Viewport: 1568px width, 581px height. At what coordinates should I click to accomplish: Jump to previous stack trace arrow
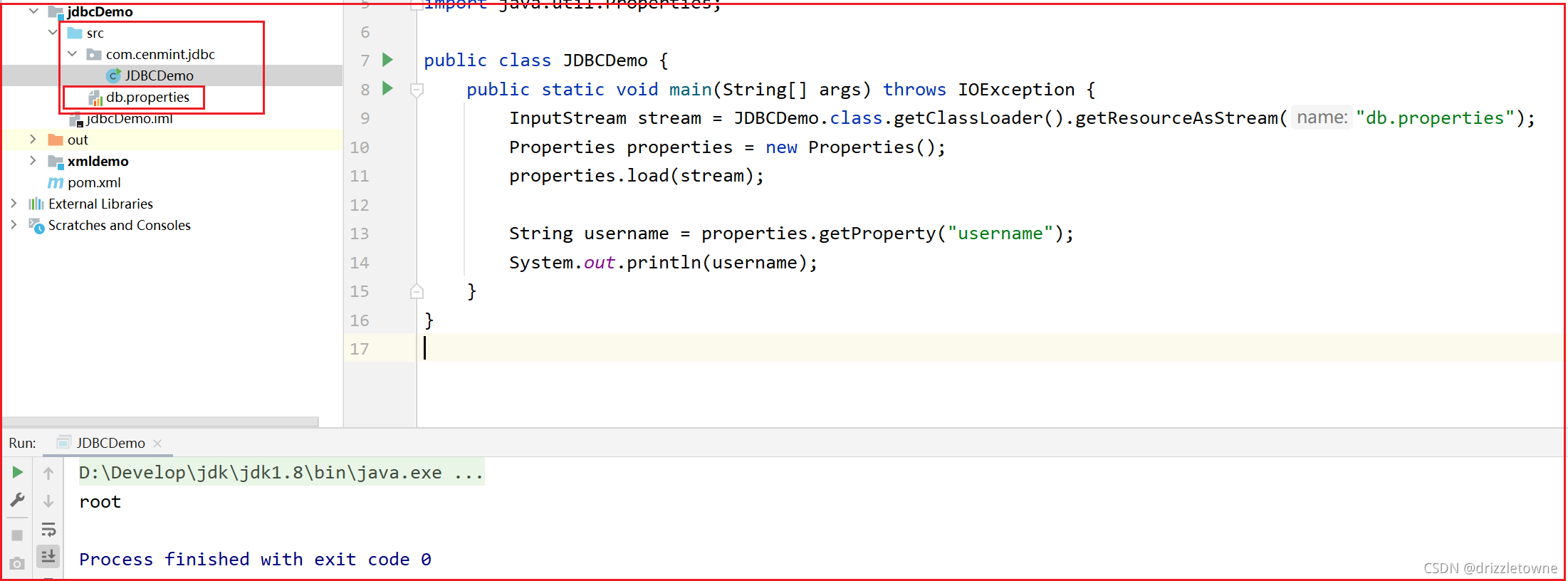tap(48, 473)
